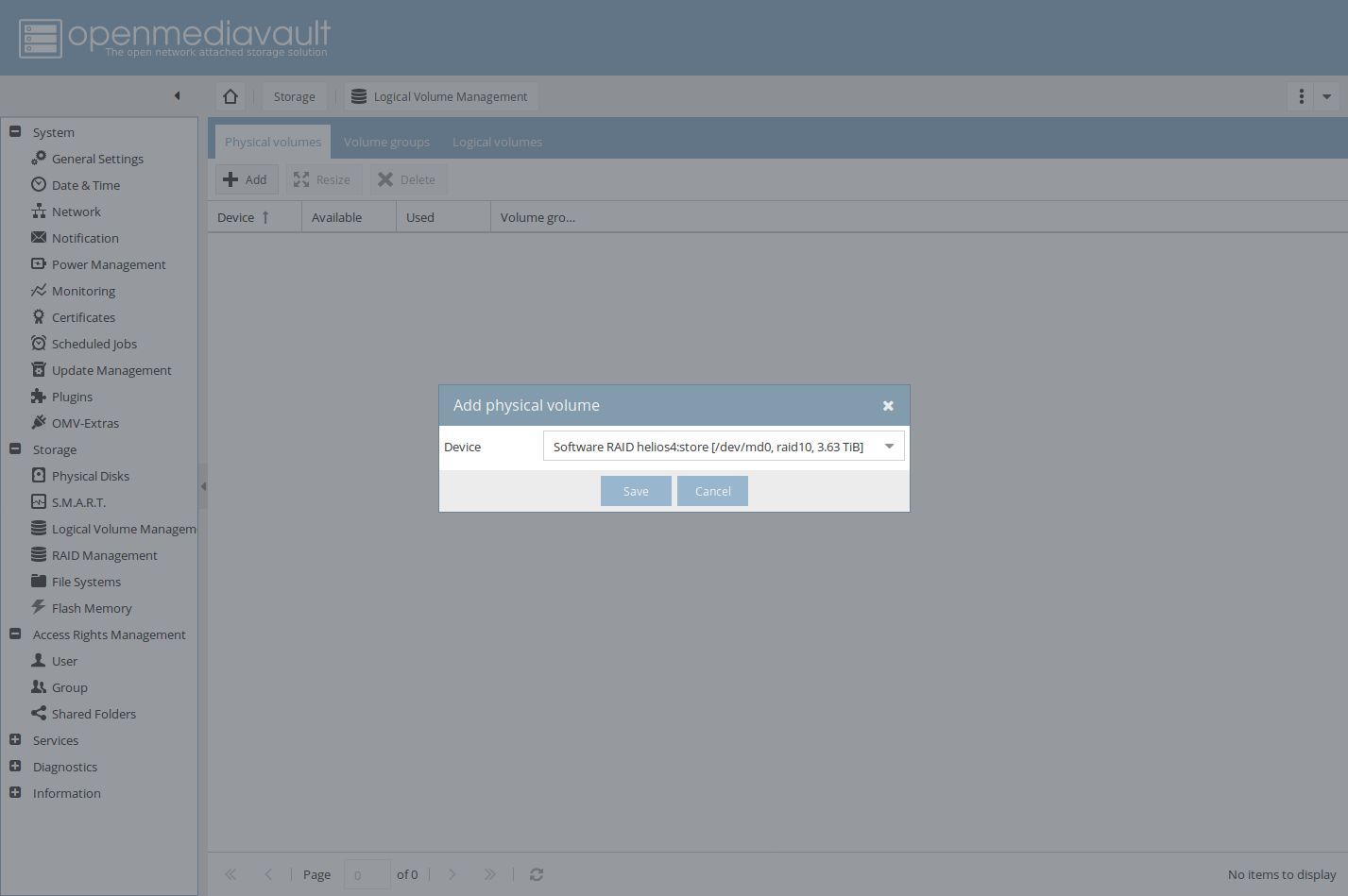Open the General Settings gear icon
Image resolution: width=1348 pixels, height=896 pixels.
[39, 158]
